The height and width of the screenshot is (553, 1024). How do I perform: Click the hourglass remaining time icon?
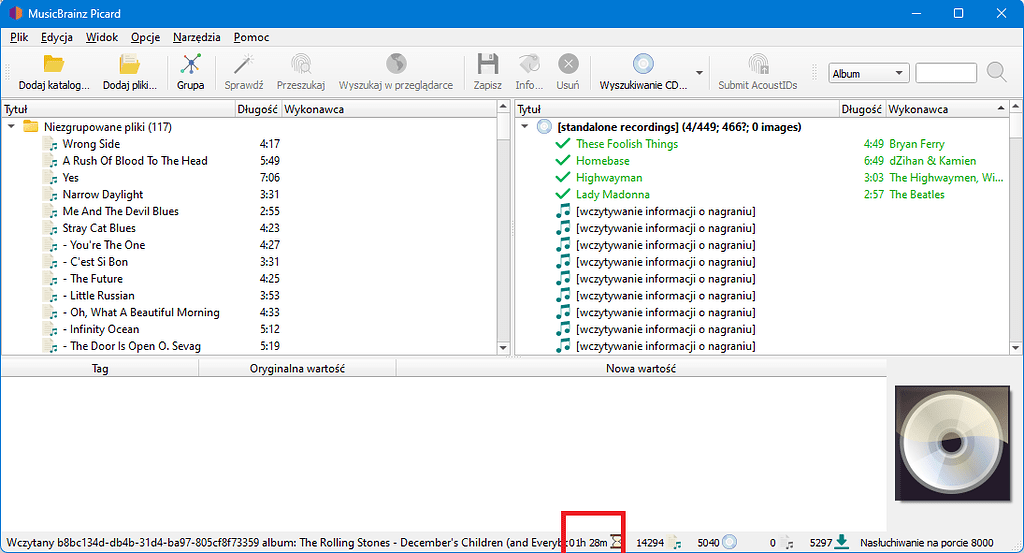pos(616,542)
